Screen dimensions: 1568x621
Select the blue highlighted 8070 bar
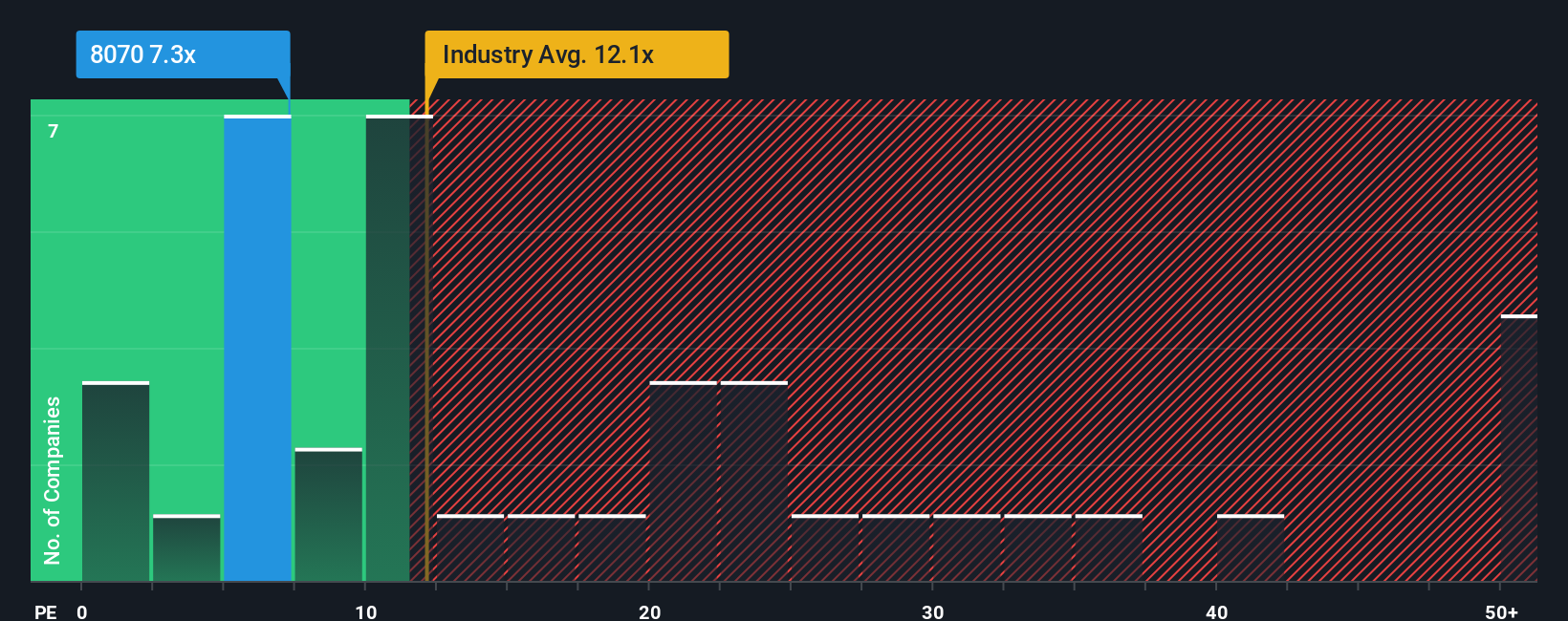(x=257, y=349)
